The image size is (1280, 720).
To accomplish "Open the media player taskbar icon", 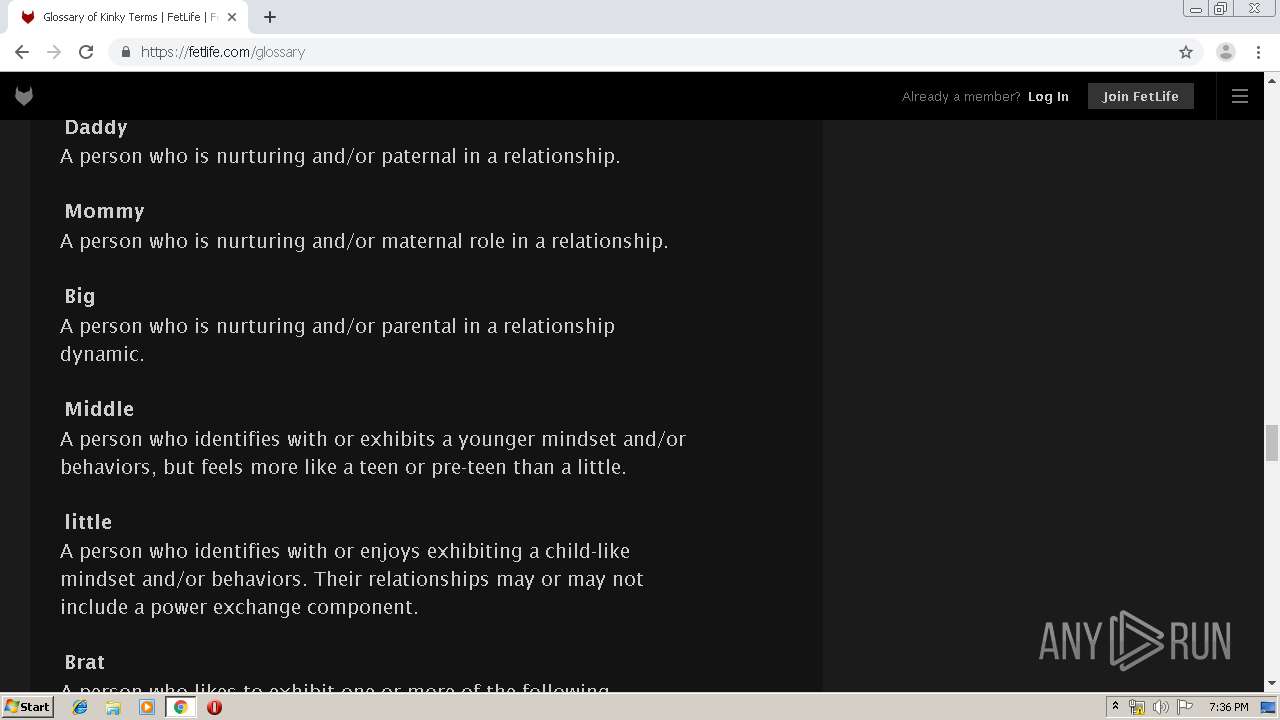I will (x=147, y=707).
